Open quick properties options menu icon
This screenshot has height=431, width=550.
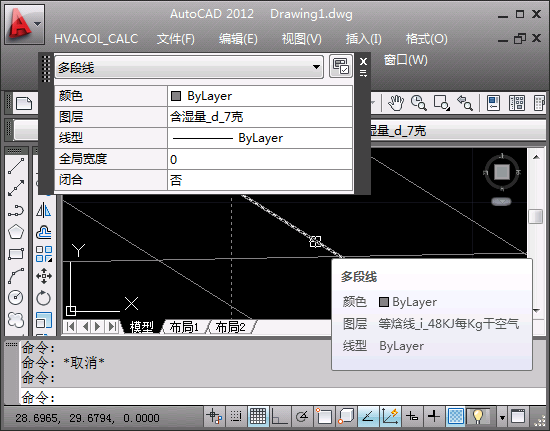click(363, 73)
